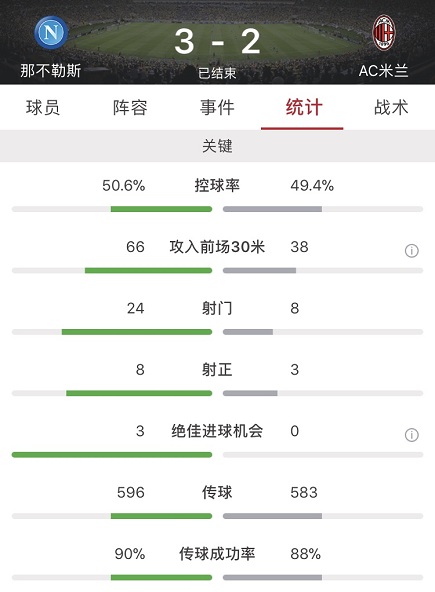Tap the gray AC Milan 射门 bar
Image resolution: width=435 pixels, height=592 pixels.
click(x=248, y=332)
